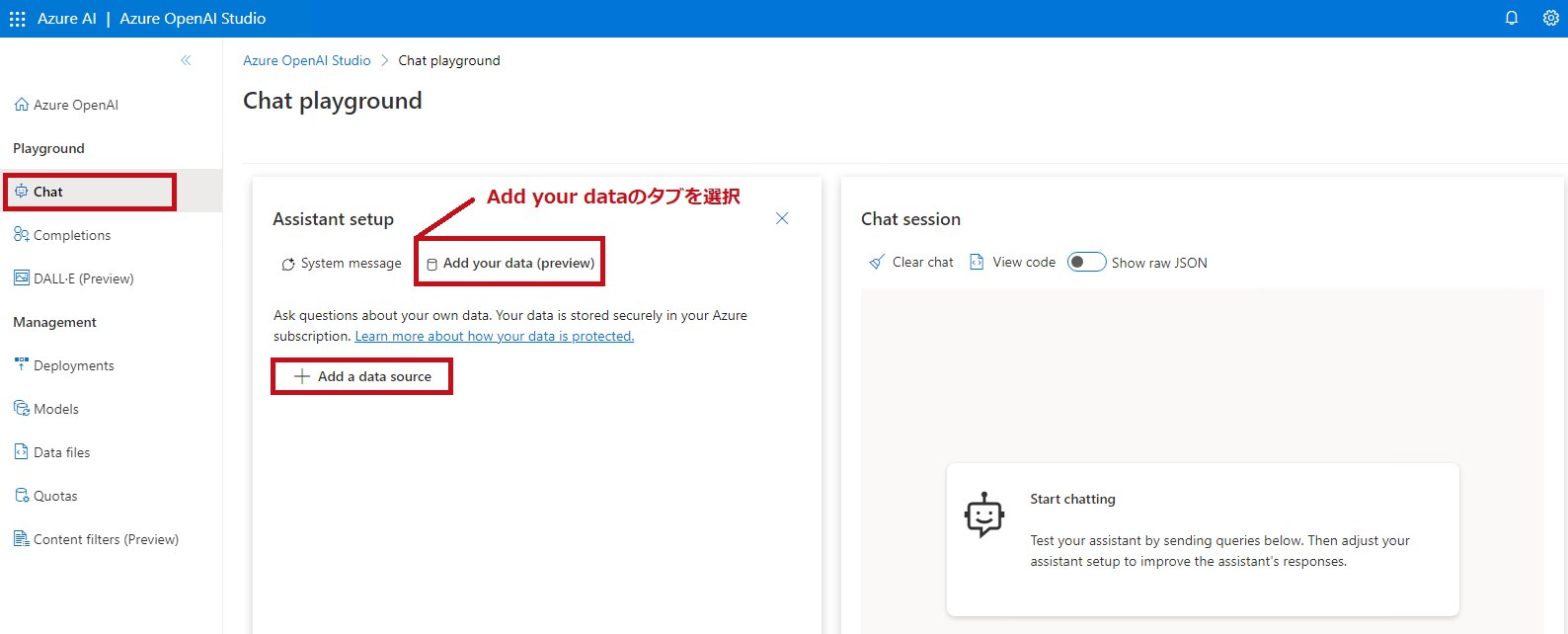Switch to Add your data (preview) tab

(x=510, y=264)
